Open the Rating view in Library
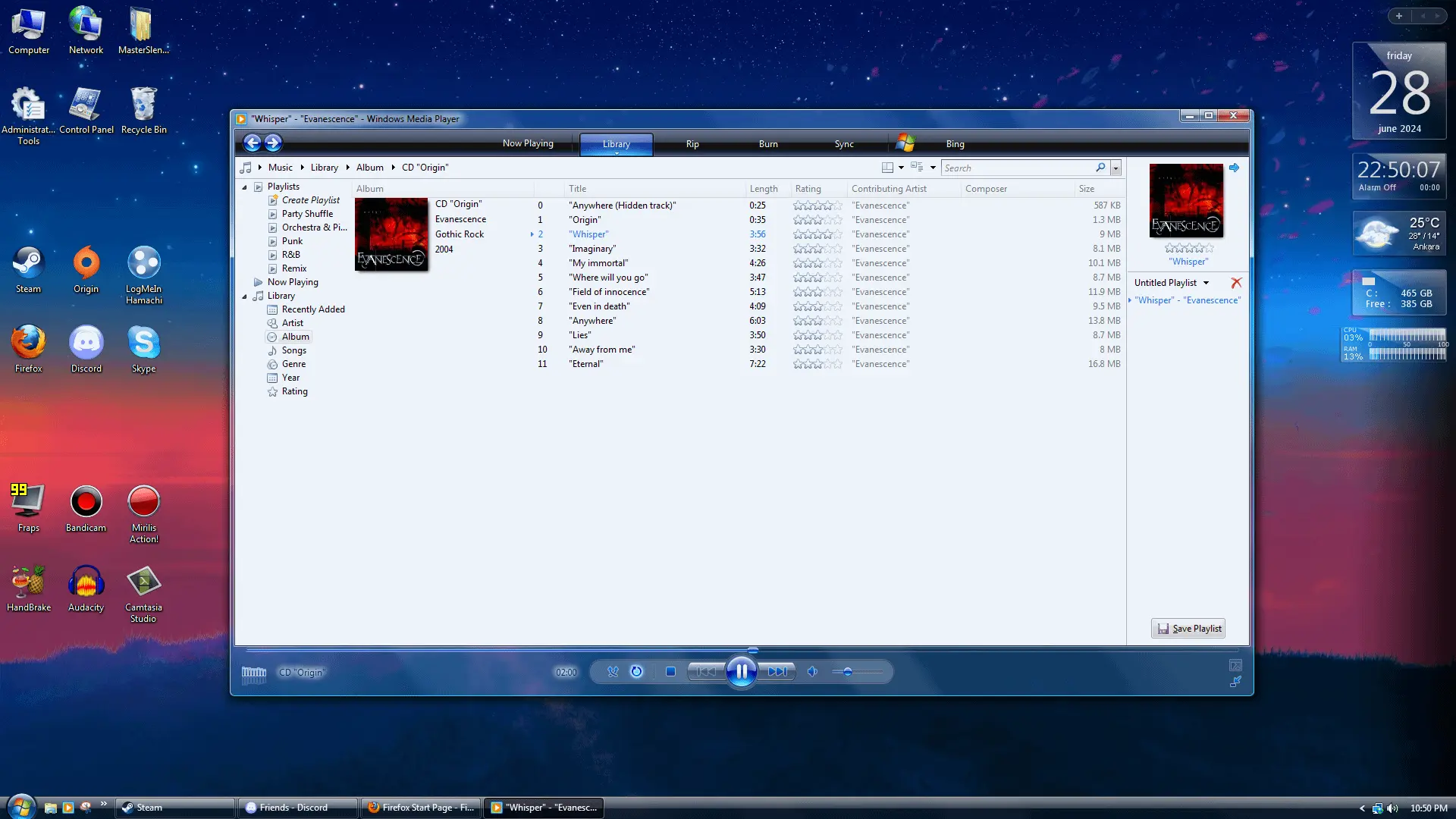Viewport: 1456px width, 819px height. click(x=294, y=391)
